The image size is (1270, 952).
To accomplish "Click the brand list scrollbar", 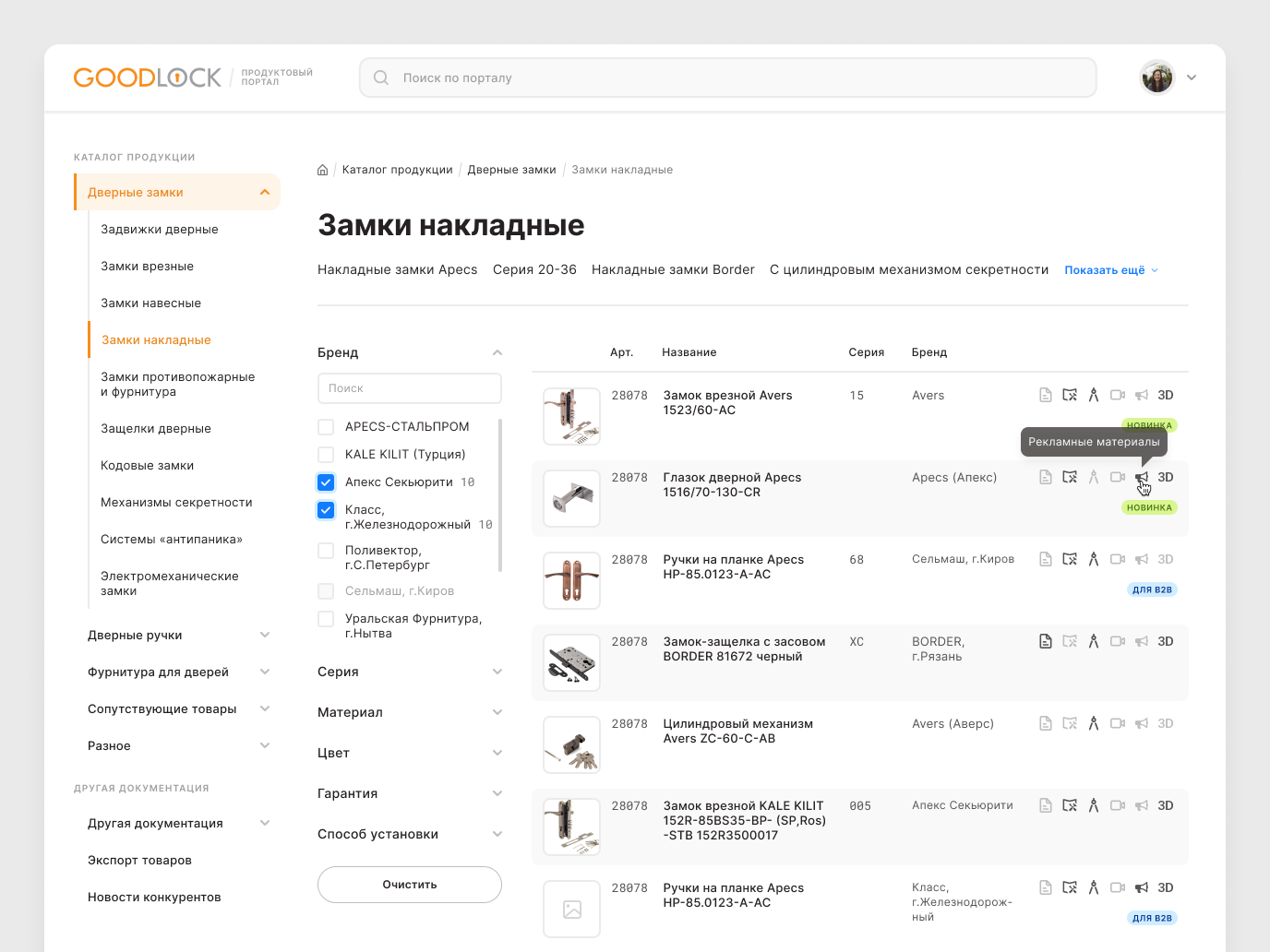I will coord(500,494).
